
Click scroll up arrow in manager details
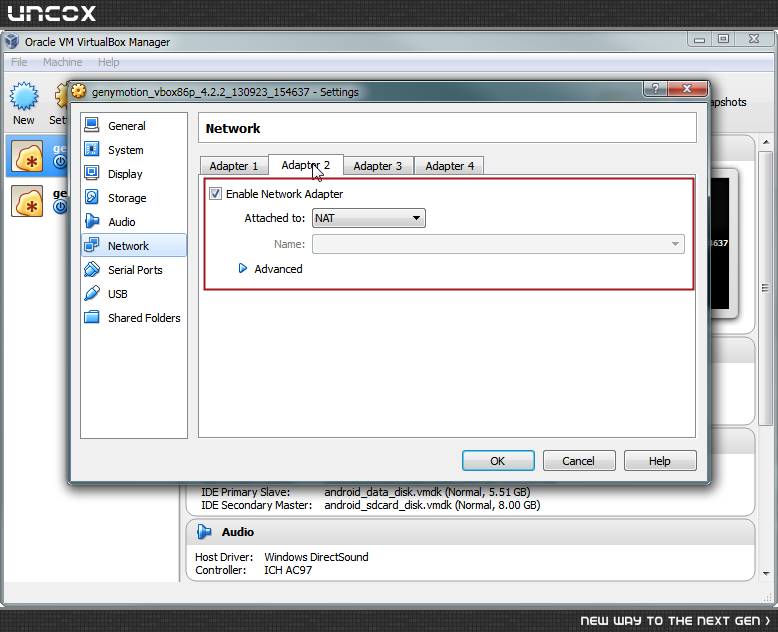pos(766,143)
